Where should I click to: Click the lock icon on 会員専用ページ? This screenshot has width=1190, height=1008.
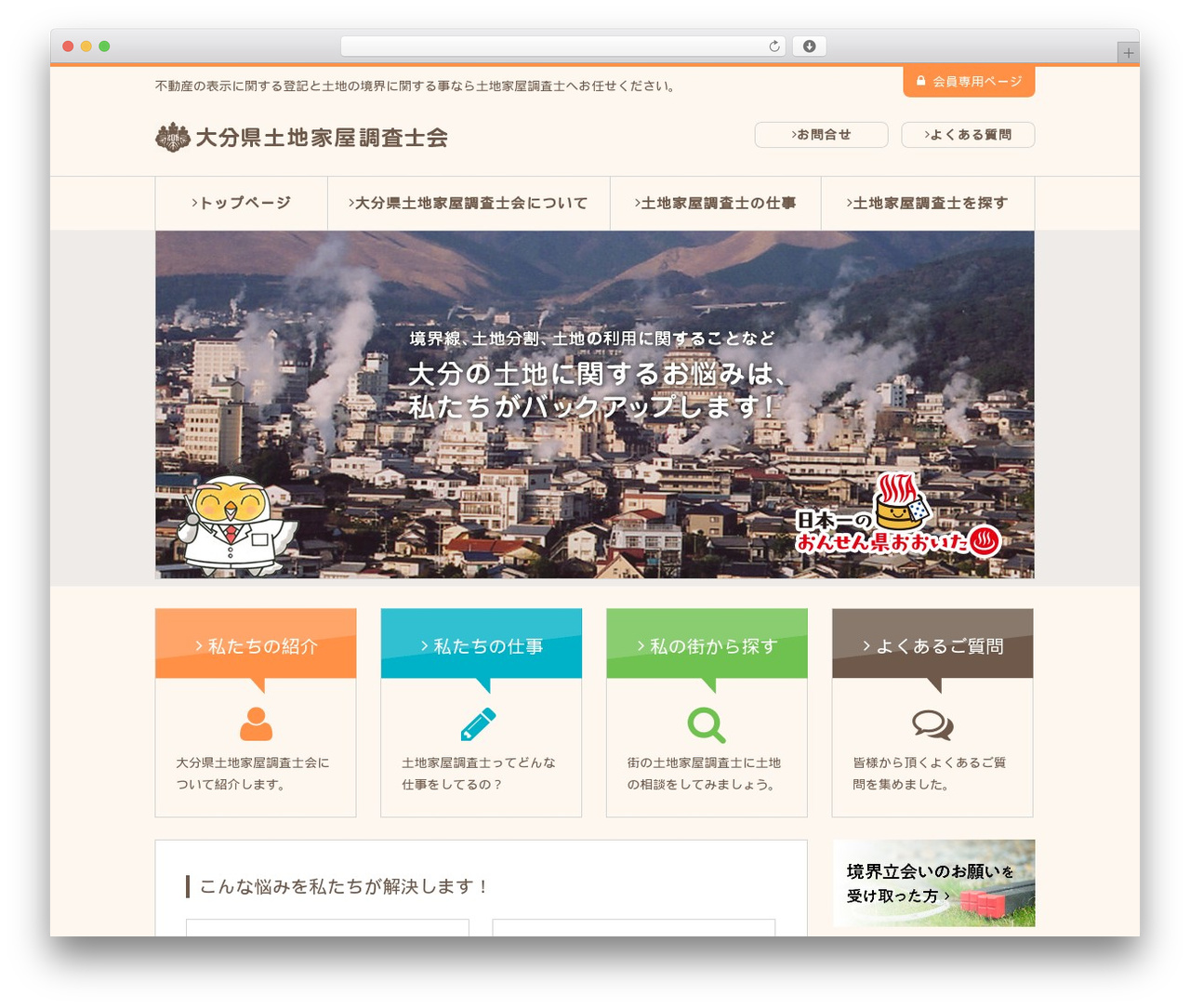coord(921,81)
